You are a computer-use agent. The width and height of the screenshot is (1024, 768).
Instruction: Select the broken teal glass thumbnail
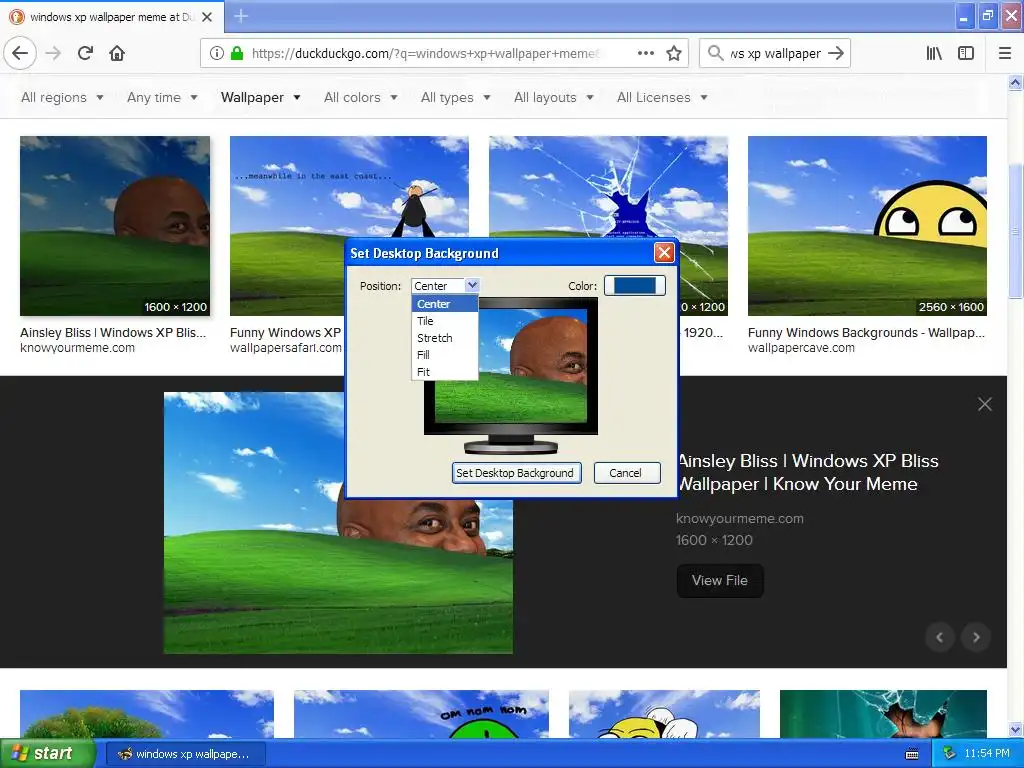pyautogui.click(x=883, y=714)
